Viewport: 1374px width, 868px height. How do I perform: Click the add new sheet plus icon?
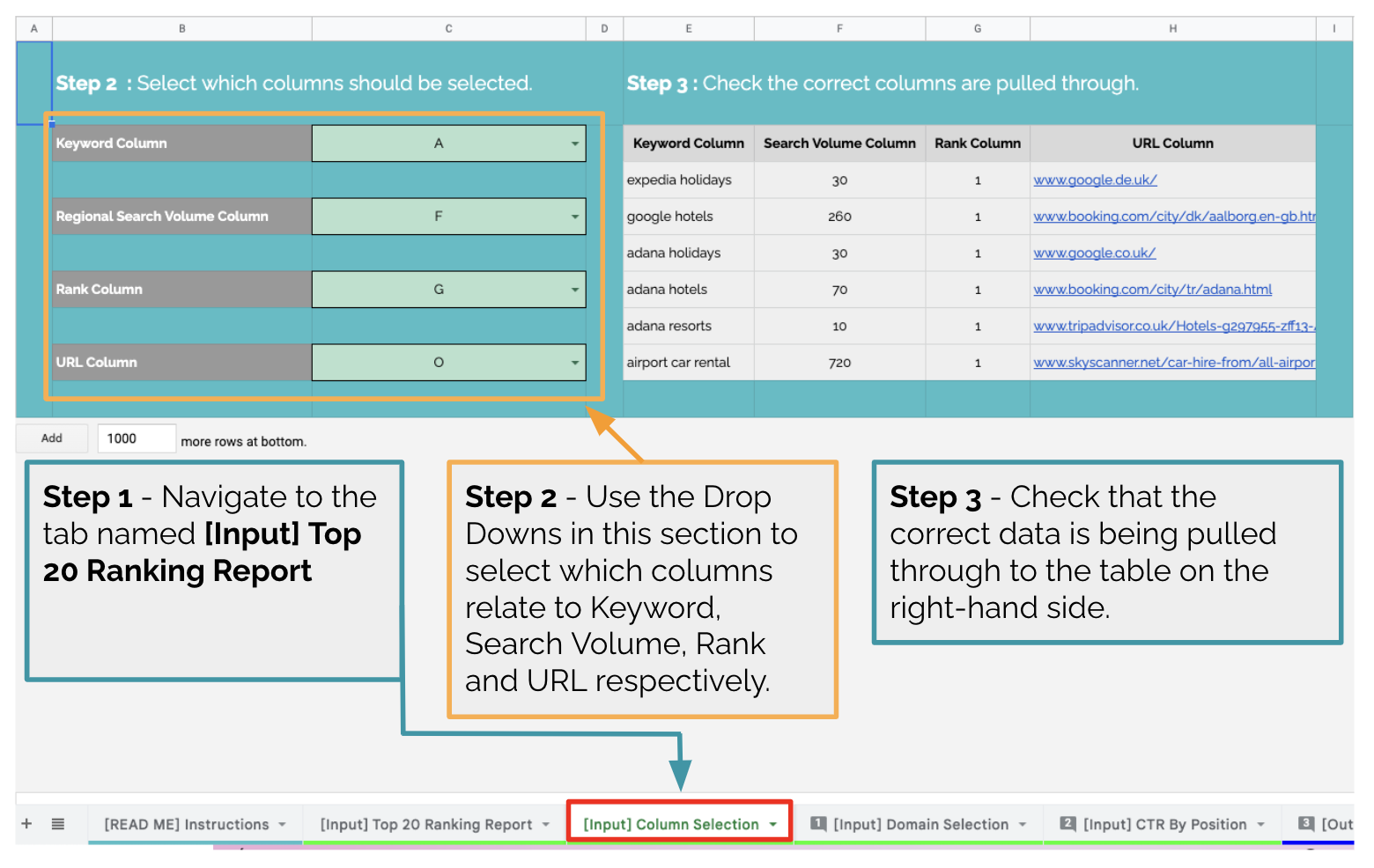(x=26, y=824)
